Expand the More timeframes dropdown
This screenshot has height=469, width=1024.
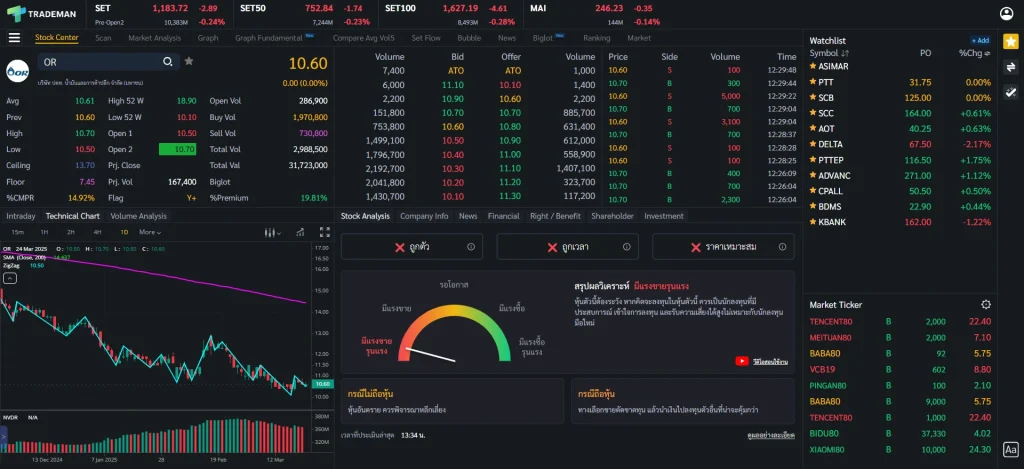point(150,232)
